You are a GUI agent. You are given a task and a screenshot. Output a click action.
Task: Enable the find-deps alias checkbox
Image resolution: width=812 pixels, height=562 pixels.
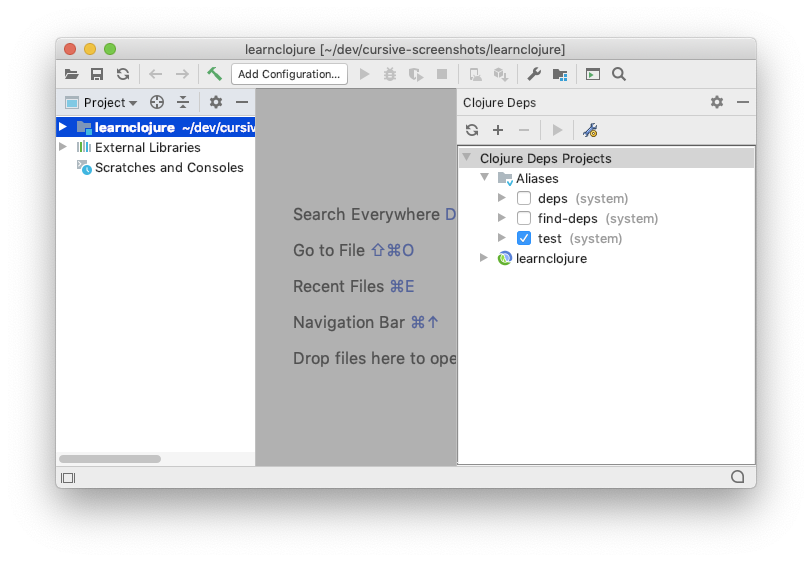tap(524, 218)
